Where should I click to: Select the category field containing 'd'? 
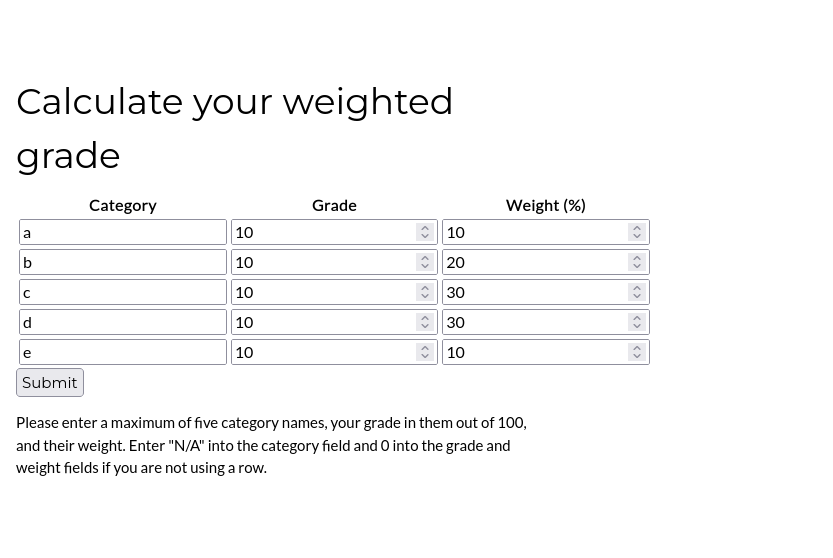[x=123, y=322]
